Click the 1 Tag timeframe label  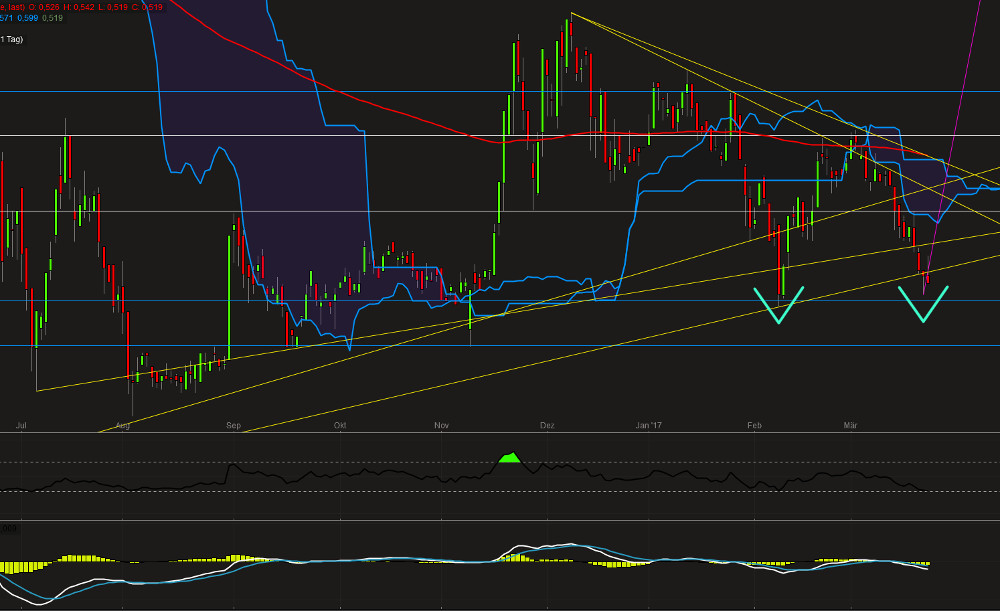[x=11, y=39]
